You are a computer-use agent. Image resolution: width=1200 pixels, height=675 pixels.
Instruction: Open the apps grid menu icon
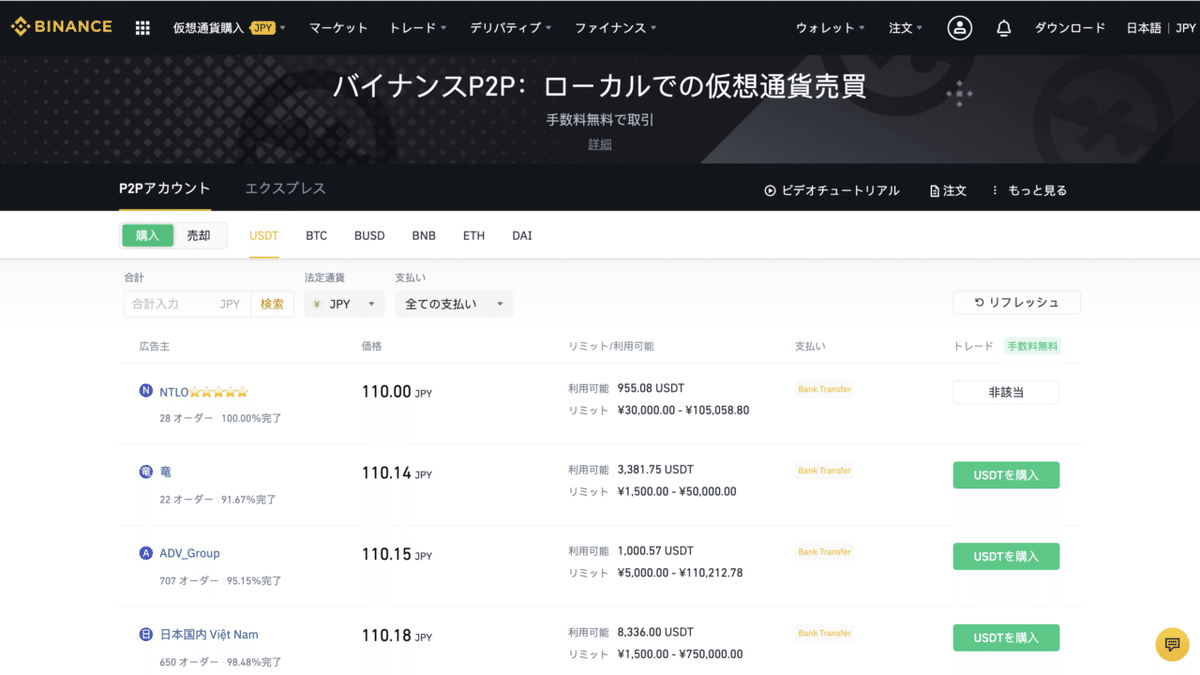(143, 27)
